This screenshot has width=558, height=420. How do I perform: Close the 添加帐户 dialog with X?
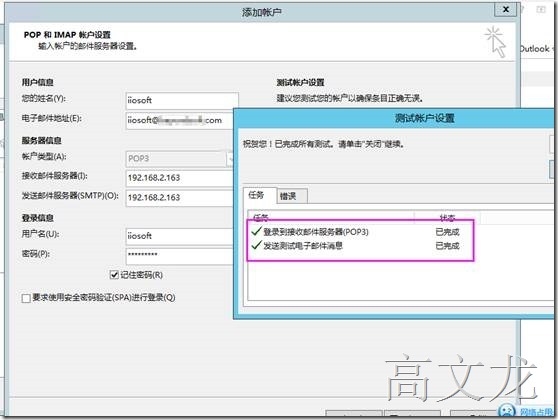505,10
